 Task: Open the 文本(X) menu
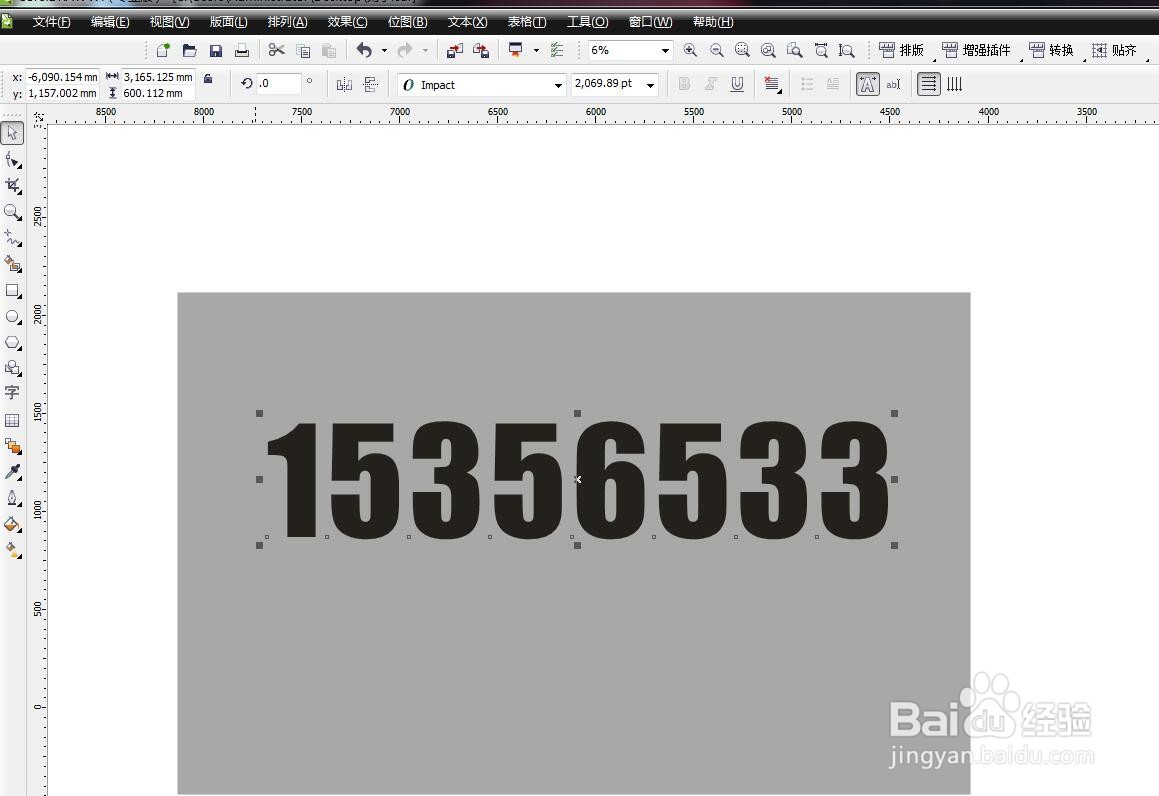(467, 22)
